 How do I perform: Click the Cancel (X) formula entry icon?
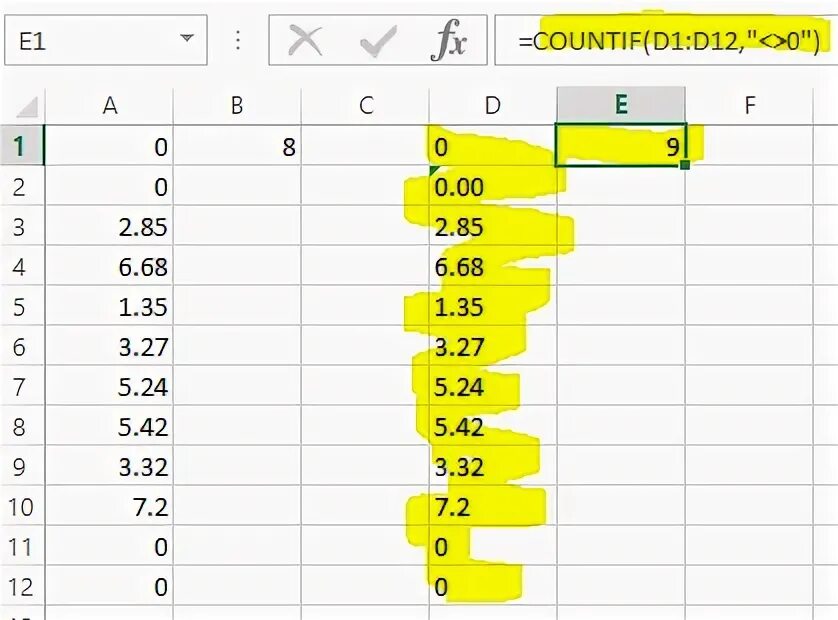click(305, 41)
